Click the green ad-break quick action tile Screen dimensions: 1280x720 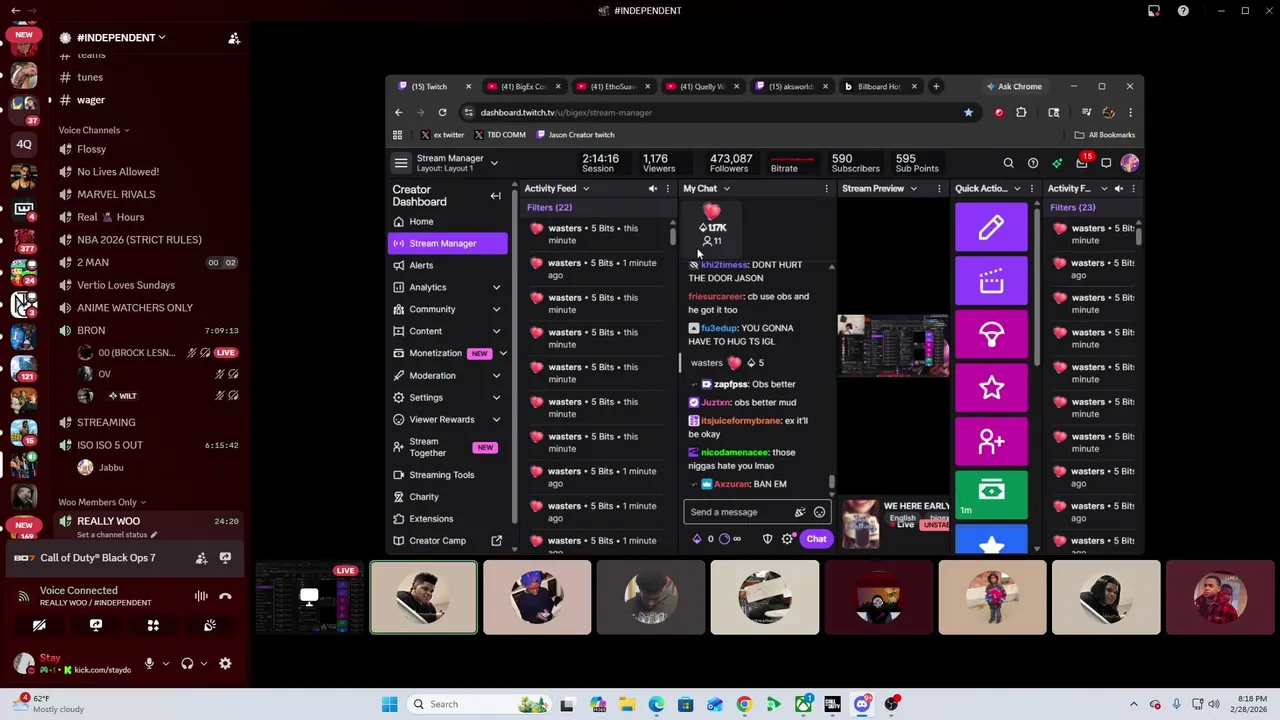[x=991, y=495]
